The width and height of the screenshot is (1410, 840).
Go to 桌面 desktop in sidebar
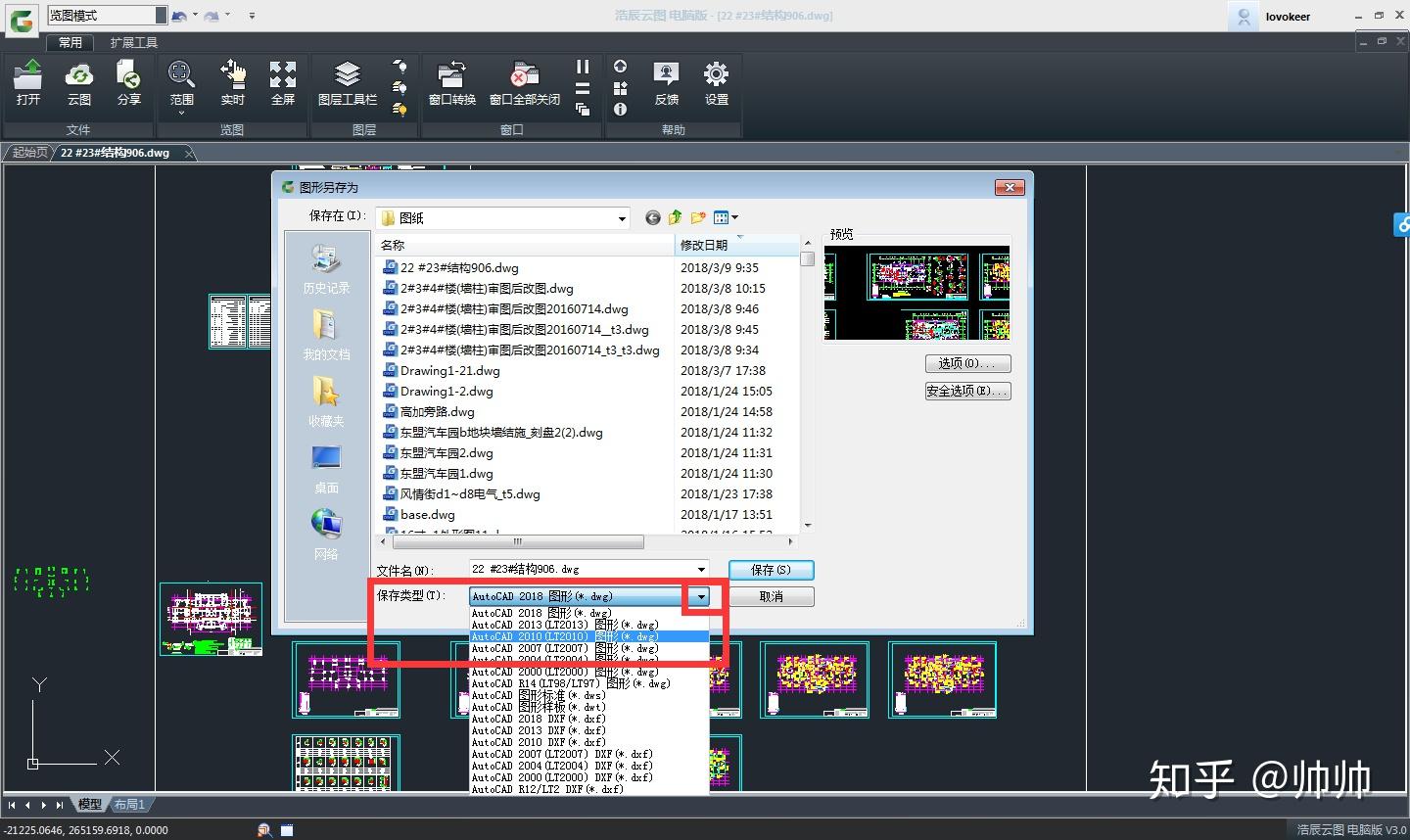(x=326, y=469)
